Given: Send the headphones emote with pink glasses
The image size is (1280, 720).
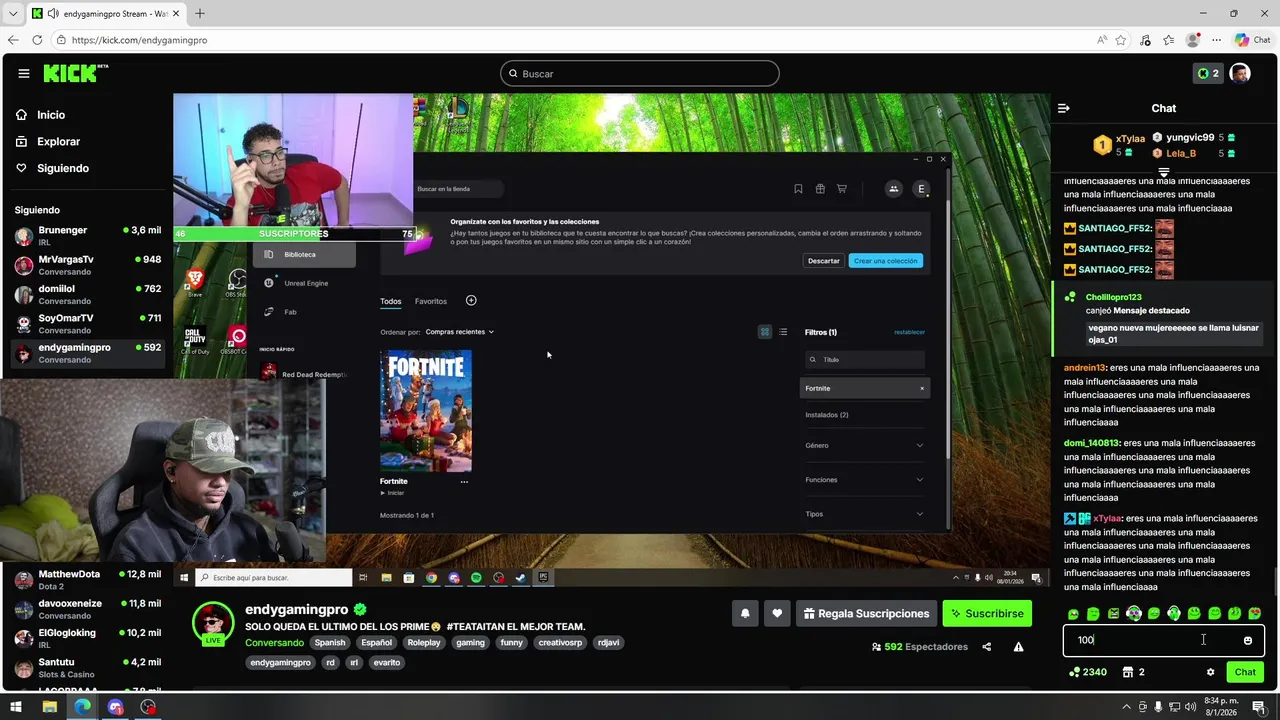Looking at the screenshot, I should pyautogui.click(x=1134, y=613).
